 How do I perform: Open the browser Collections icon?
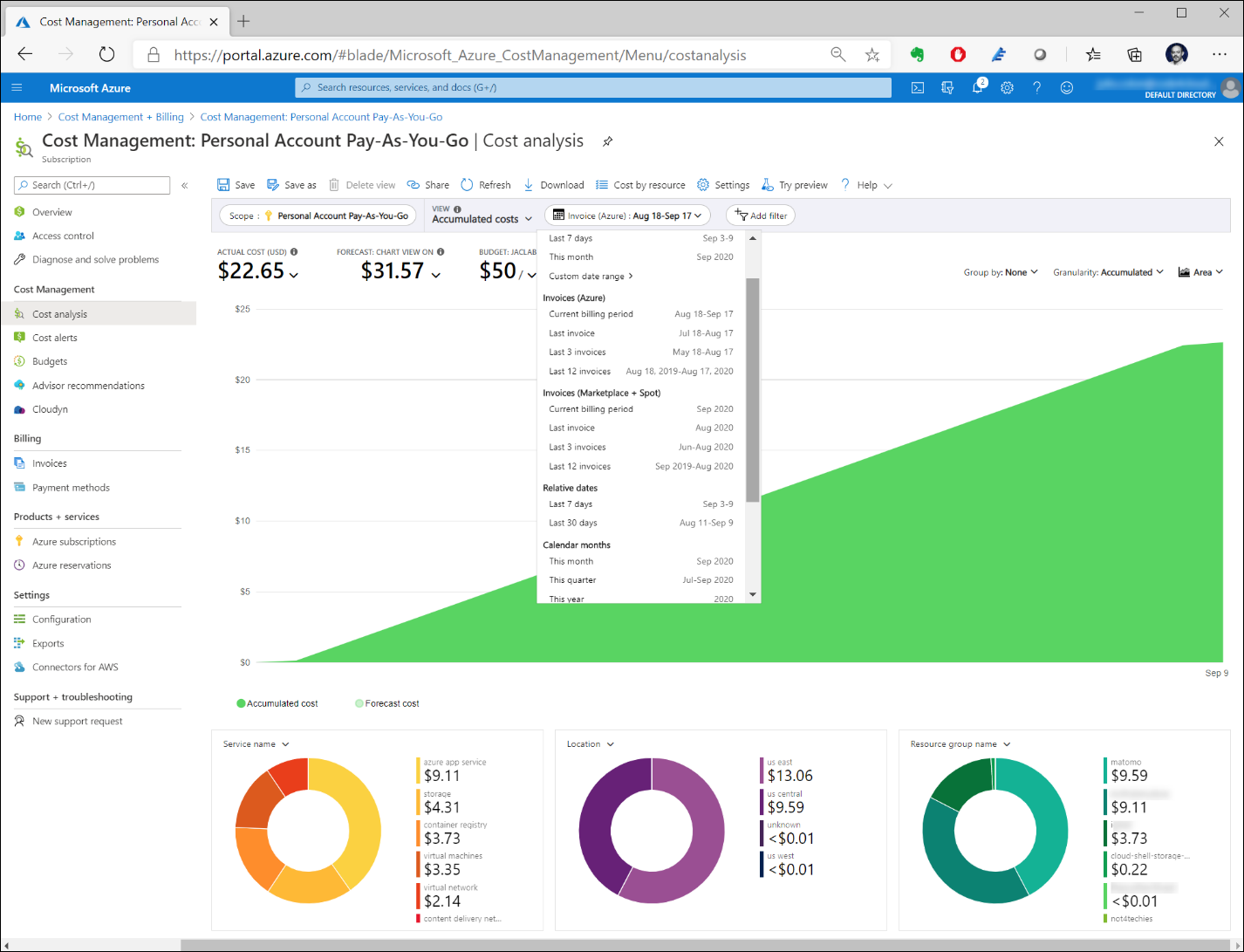[x=1134, y=55]
